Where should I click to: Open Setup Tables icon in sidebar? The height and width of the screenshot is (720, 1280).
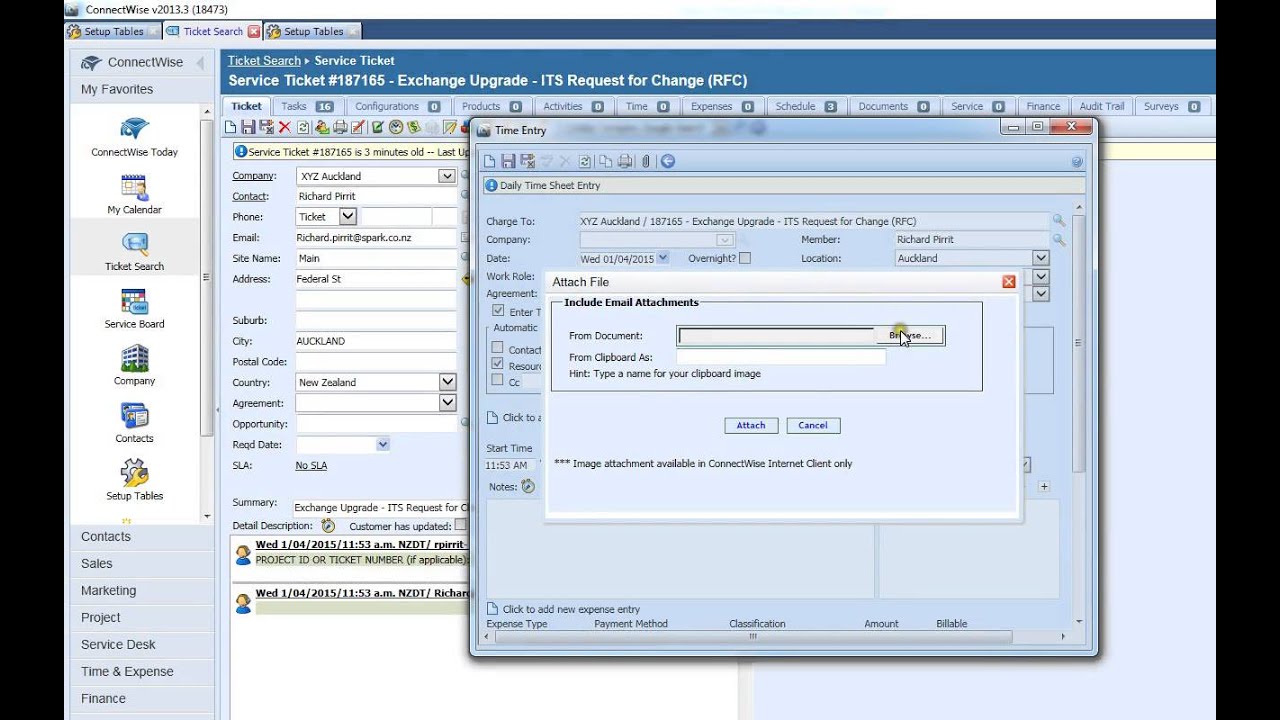coord(134,480)
